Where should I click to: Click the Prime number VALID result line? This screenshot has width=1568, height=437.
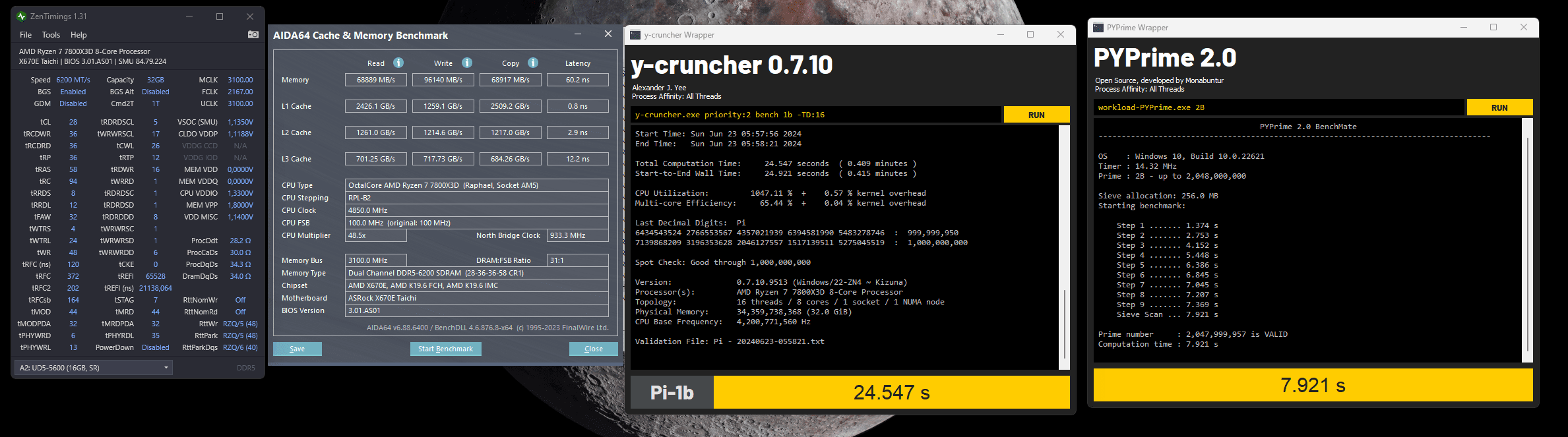[x=1193, y=334]
